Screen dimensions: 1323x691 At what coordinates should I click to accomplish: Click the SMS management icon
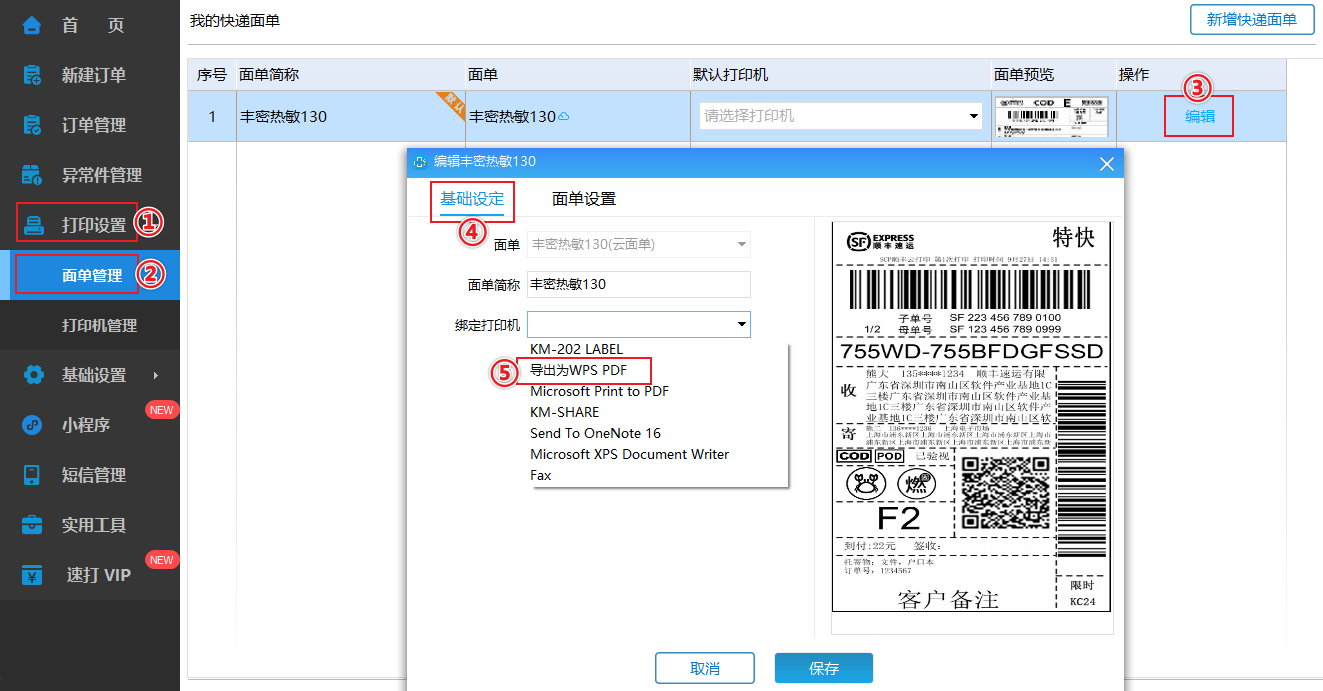(33, 475)
